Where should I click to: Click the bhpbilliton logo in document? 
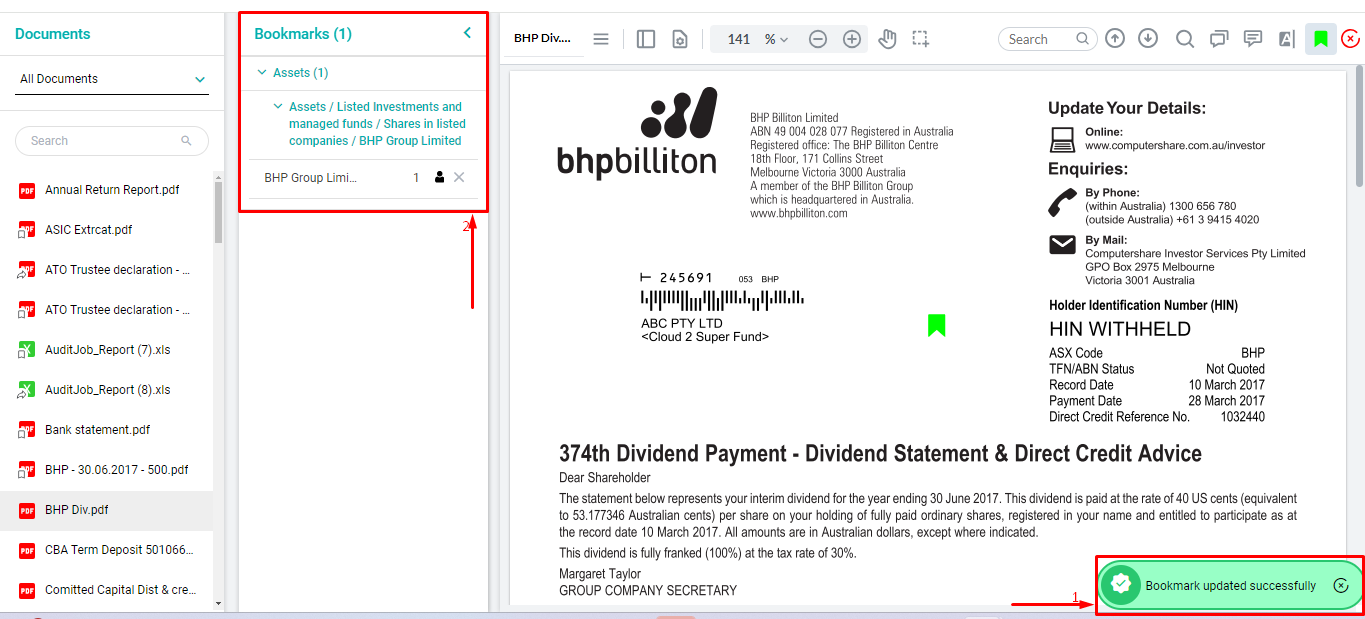coord(637,134)
